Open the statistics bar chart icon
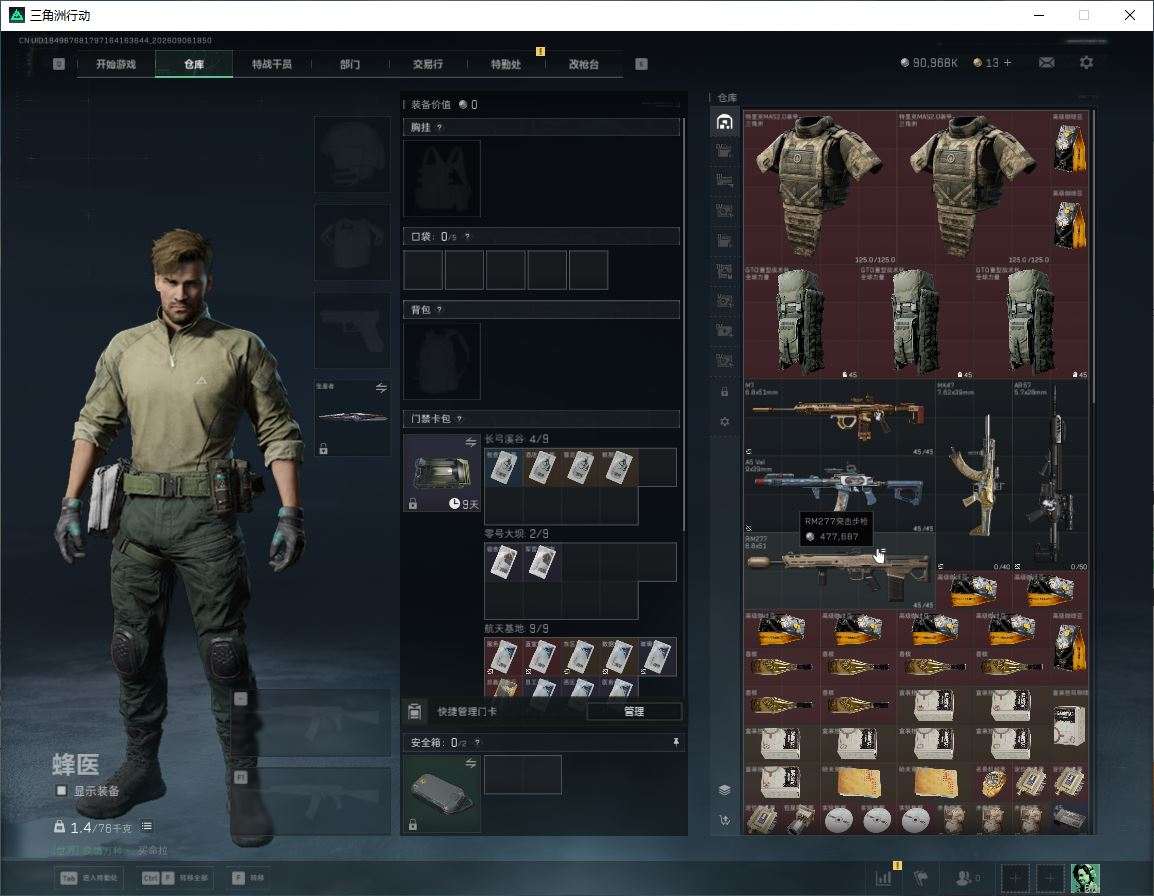Image resolution: width=1154 pixels, height=896 pixels. (883, 878)
